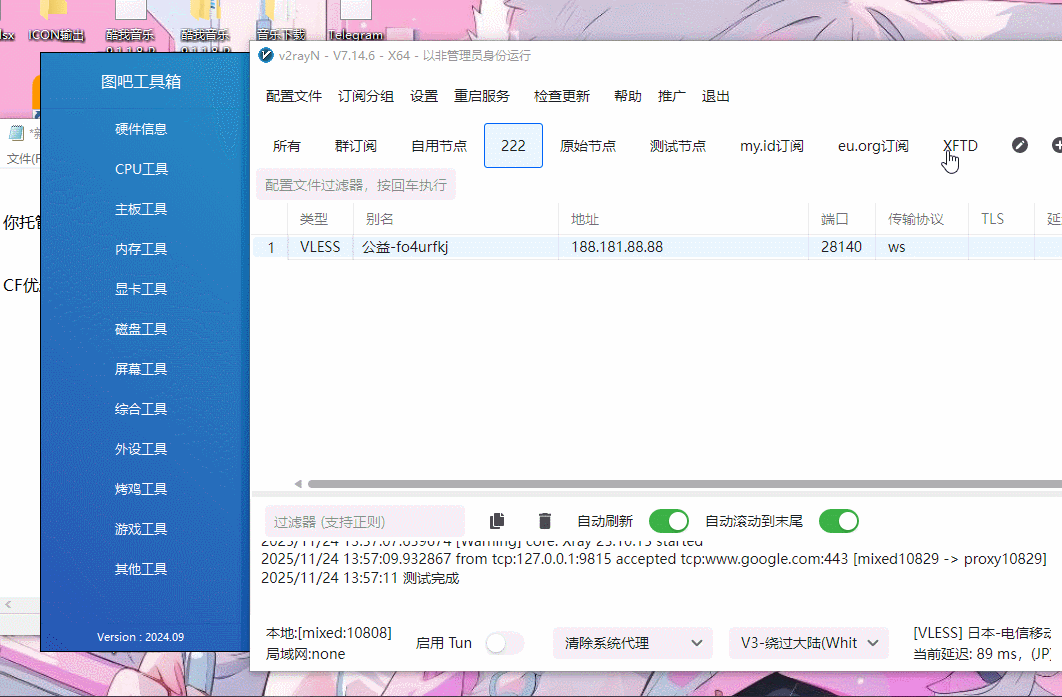Open the Telegram desktop shortcut
Image resolution: width=1062 pixels, height=697 pixels.
pos(356,24)
